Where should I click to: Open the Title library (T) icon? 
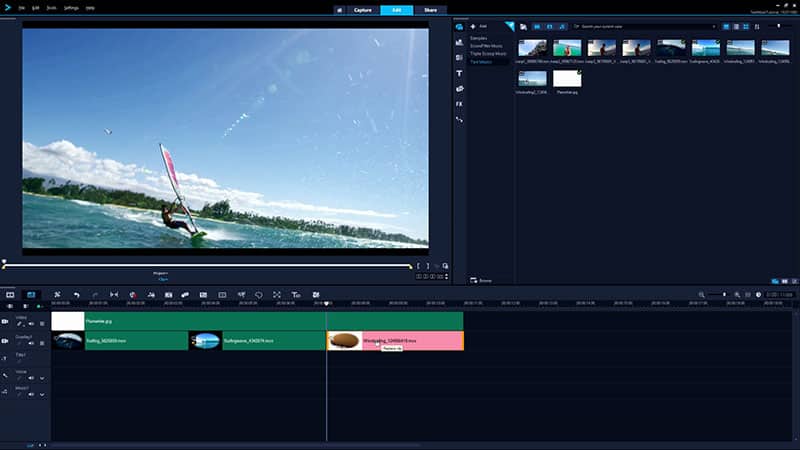coord(459,73)
